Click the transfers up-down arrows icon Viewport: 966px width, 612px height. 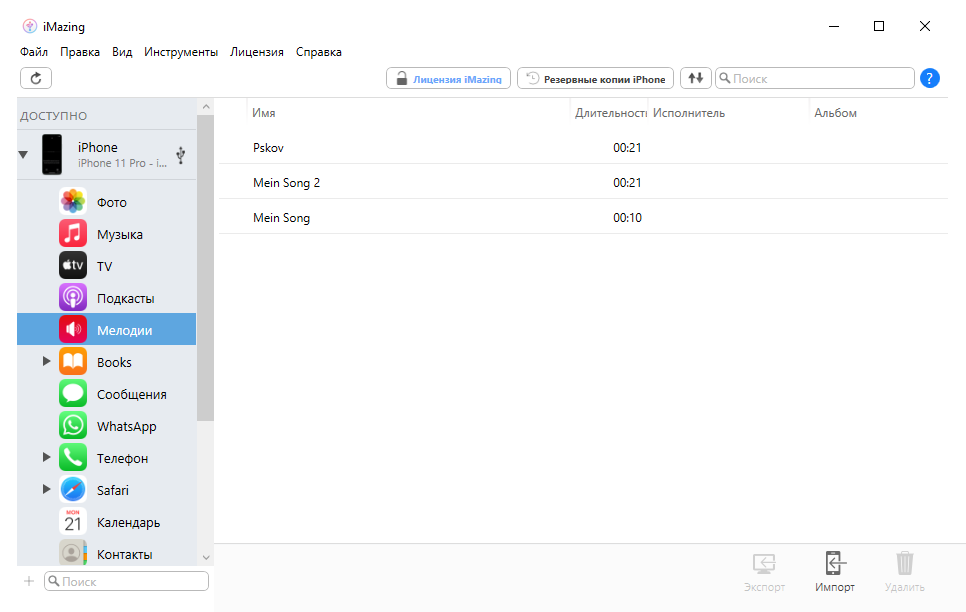coord(696,78)
